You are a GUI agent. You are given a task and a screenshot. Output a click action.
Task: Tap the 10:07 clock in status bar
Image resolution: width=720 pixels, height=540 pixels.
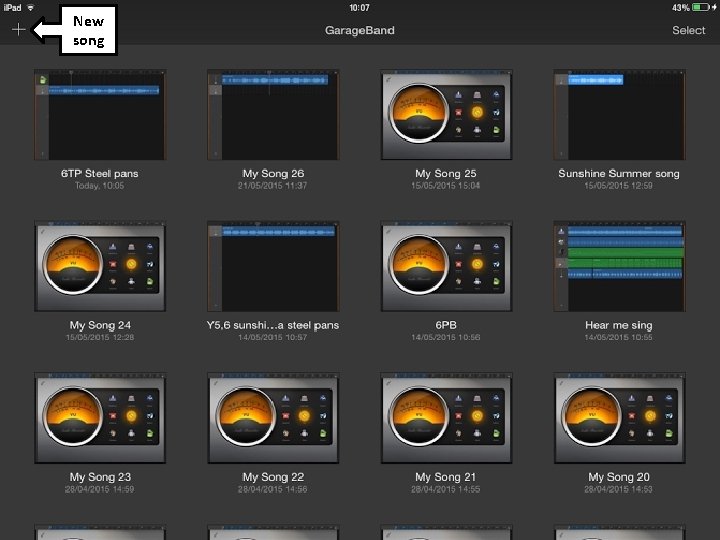click(360, 7)
